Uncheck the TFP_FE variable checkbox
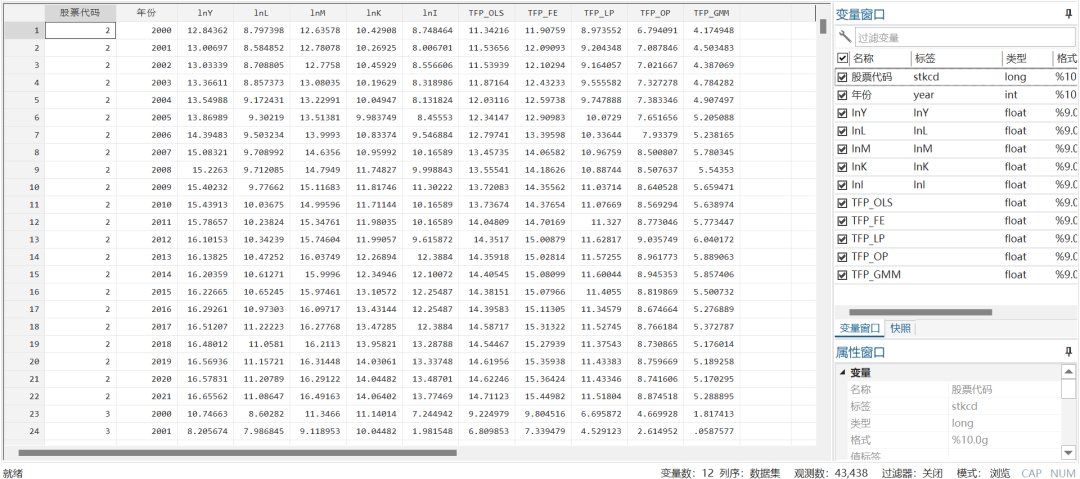Screen dimensions: 1080x479 coord(842,221)
